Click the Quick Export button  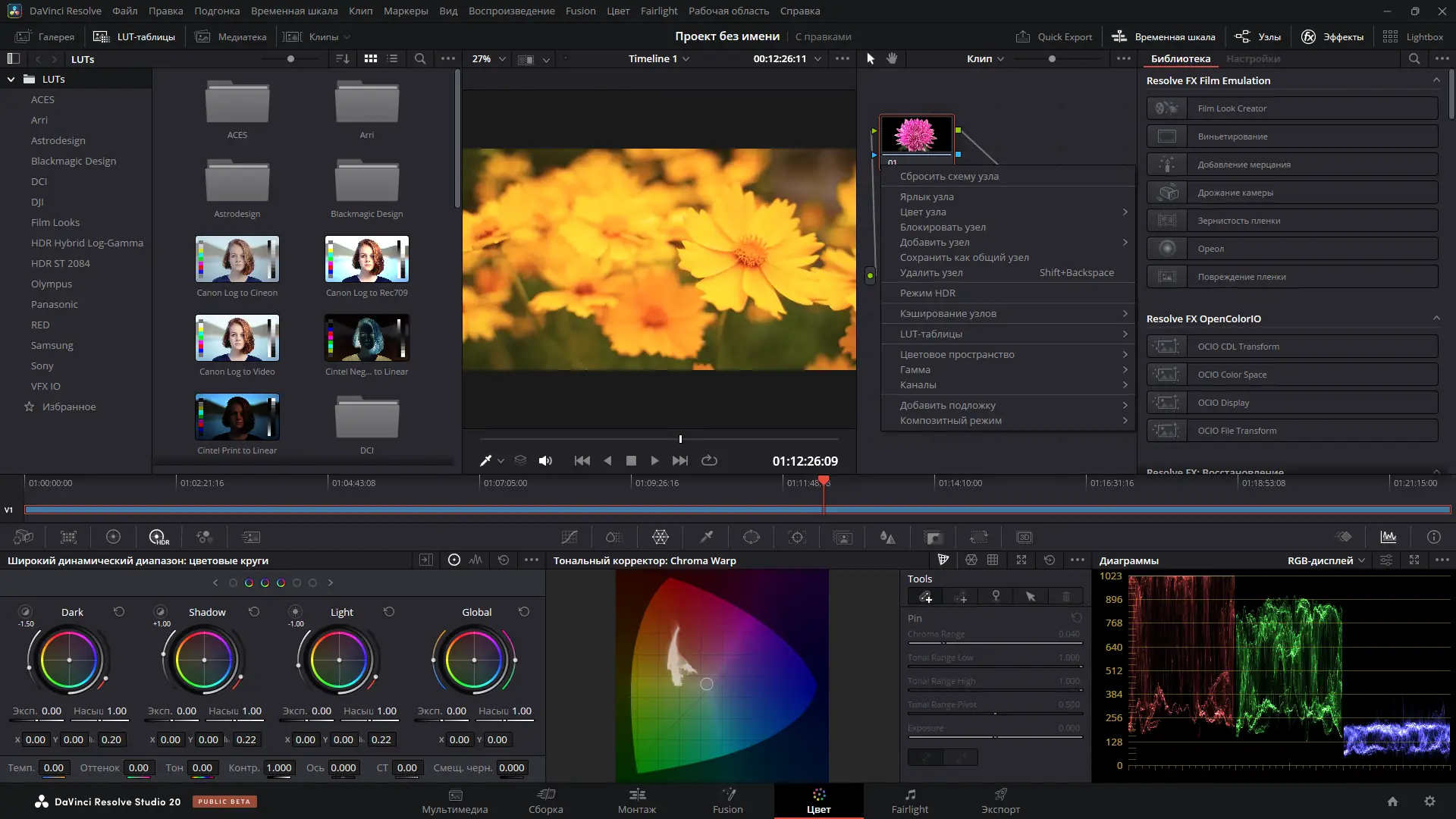(x=1055, y=36)
